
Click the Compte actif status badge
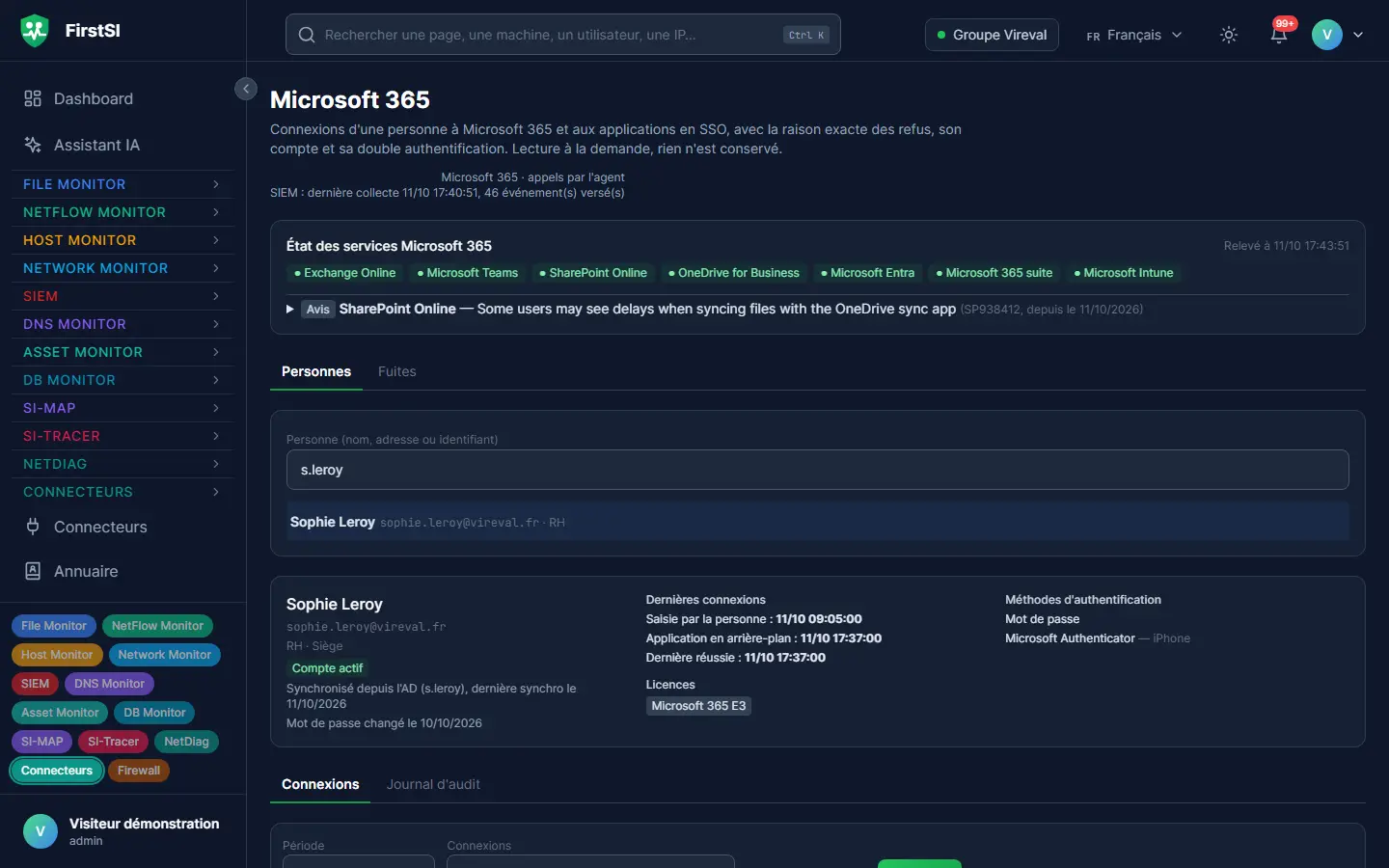click(x=327, y=668)
